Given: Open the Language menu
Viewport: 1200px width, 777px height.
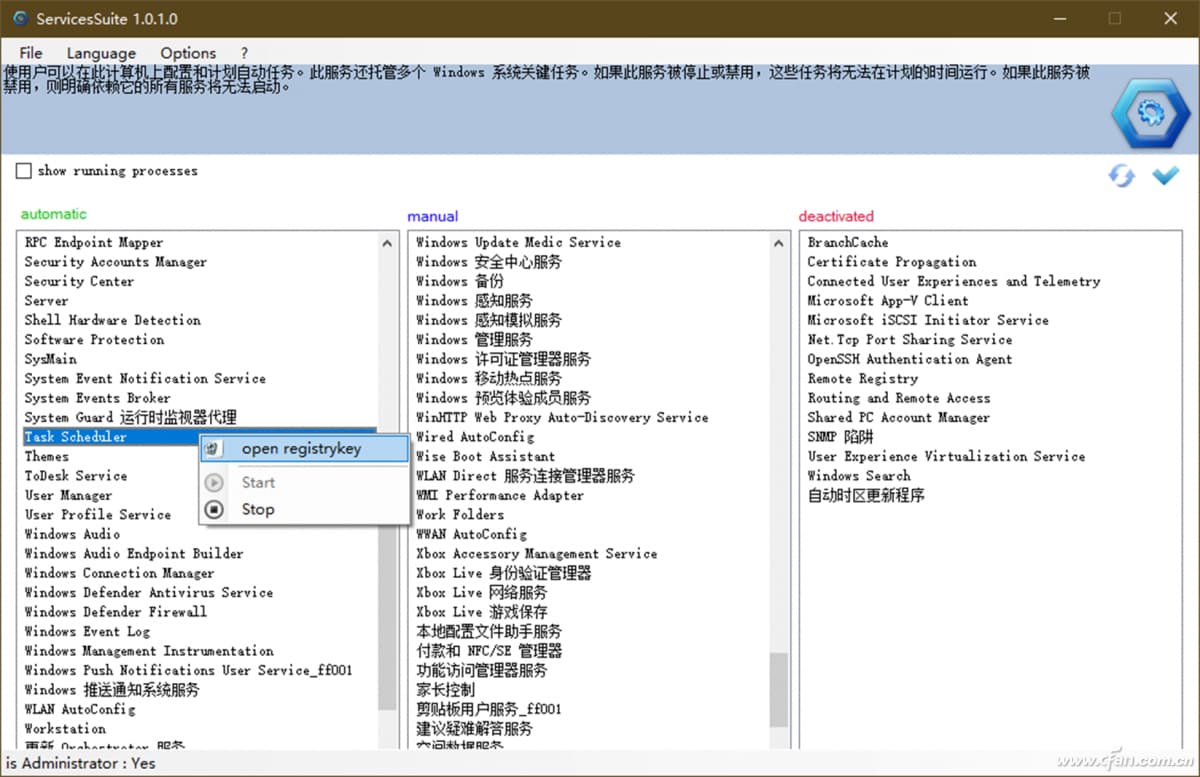Looking at the screenshot, I should (x=101, y=53).
